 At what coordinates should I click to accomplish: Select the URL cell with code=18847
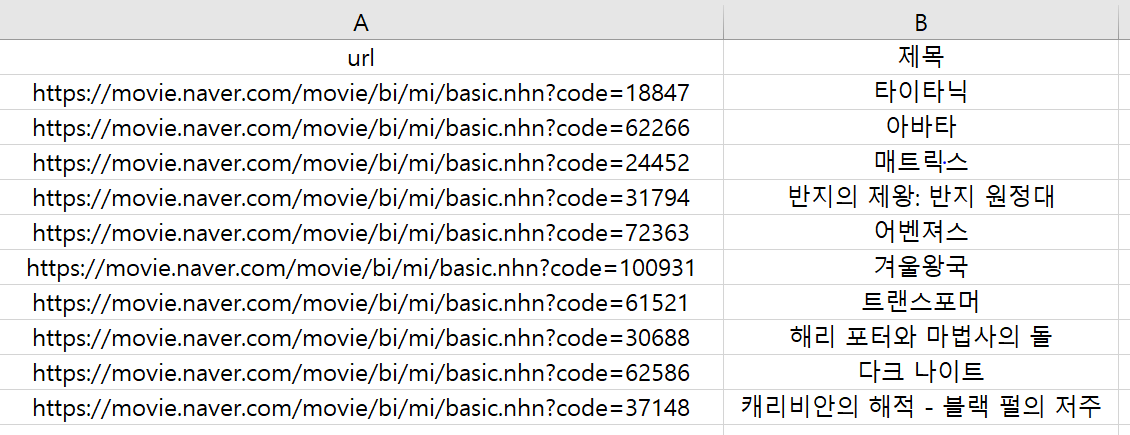[x=361, y=92]
